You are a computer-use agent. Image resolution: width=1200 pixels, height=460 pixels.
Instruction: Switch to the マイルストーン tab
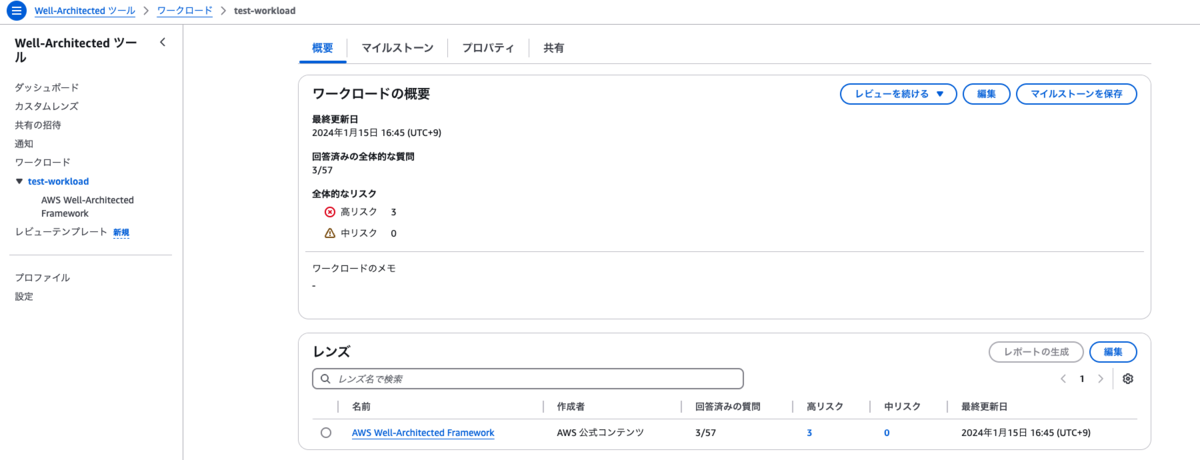(x=397, y=47)
